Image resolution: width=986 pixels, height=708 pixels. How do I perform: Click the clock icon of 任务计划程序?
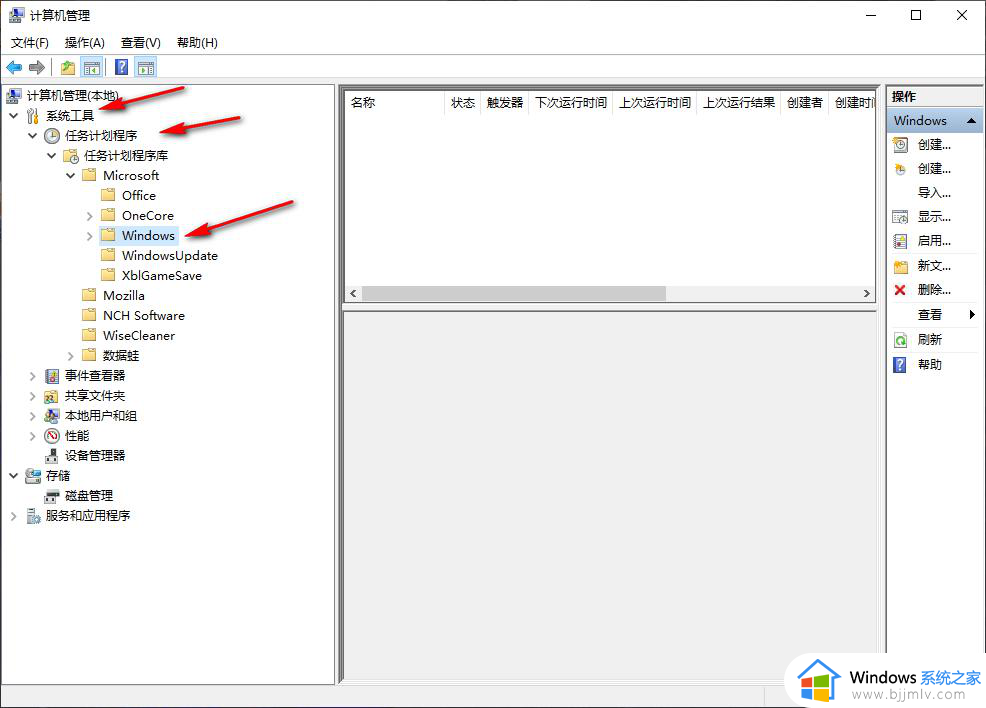pyautogui.click(x=52, y=136)
